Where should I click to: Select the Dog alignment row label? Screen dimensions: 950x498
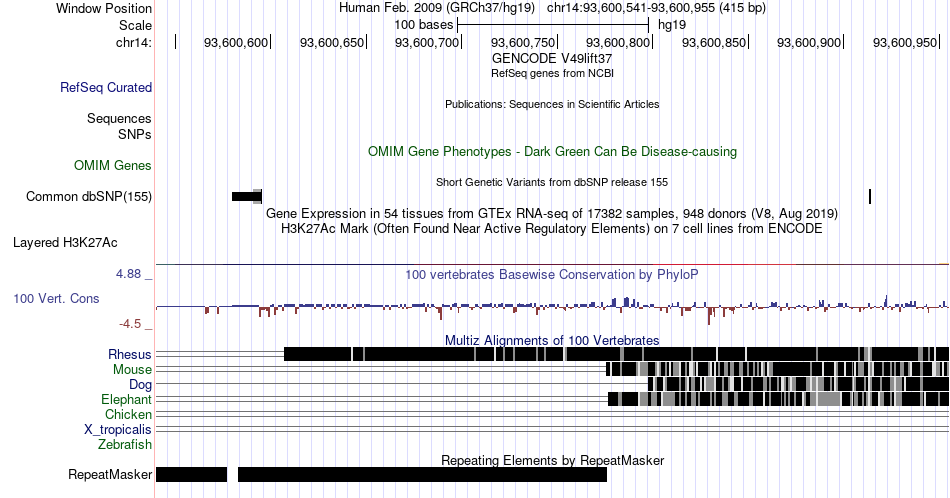pos(141,384)
